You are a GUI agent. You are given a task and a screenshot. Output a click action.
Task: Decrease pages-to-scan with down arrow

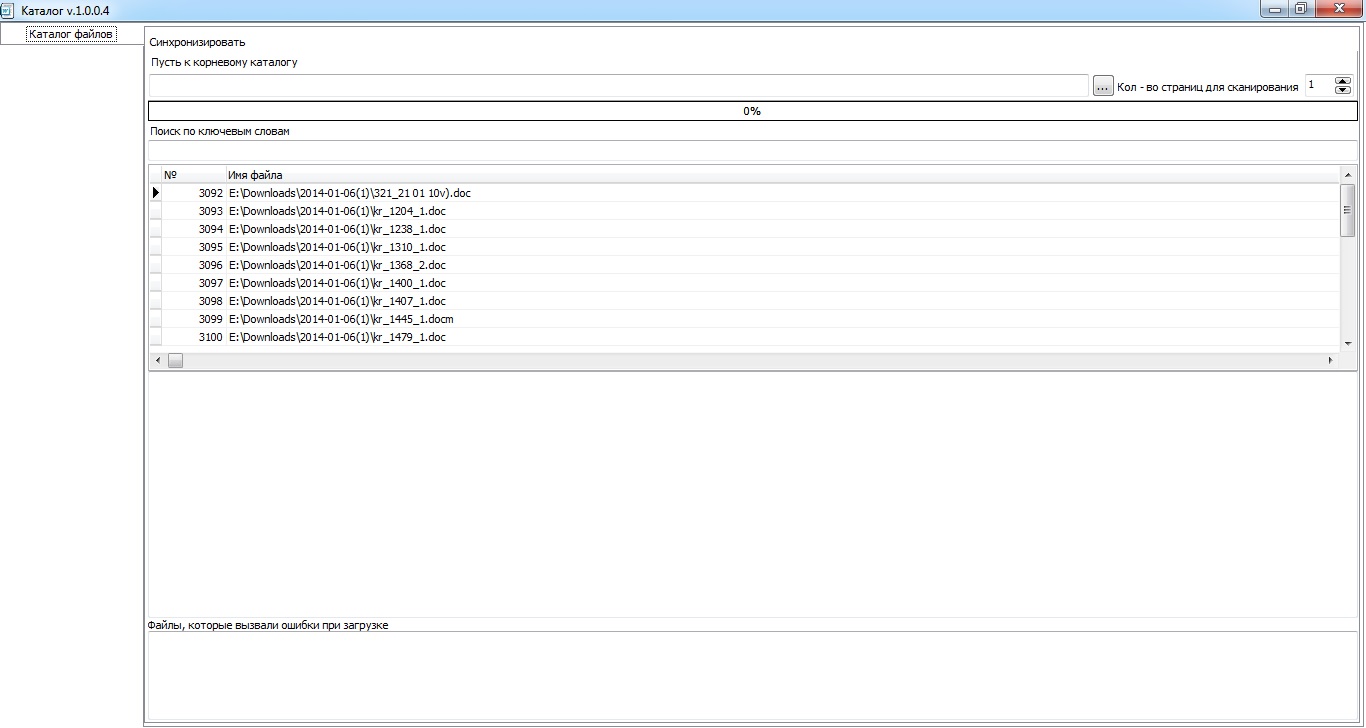coord(1343,91)
